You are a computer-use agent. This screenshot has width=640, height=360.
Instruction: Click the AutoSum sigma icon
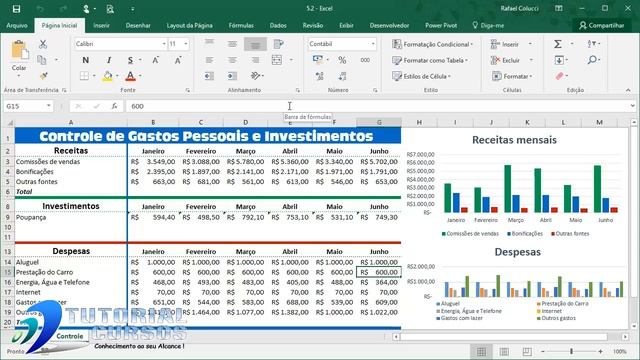pyautogui.click(x=558, y=44)
